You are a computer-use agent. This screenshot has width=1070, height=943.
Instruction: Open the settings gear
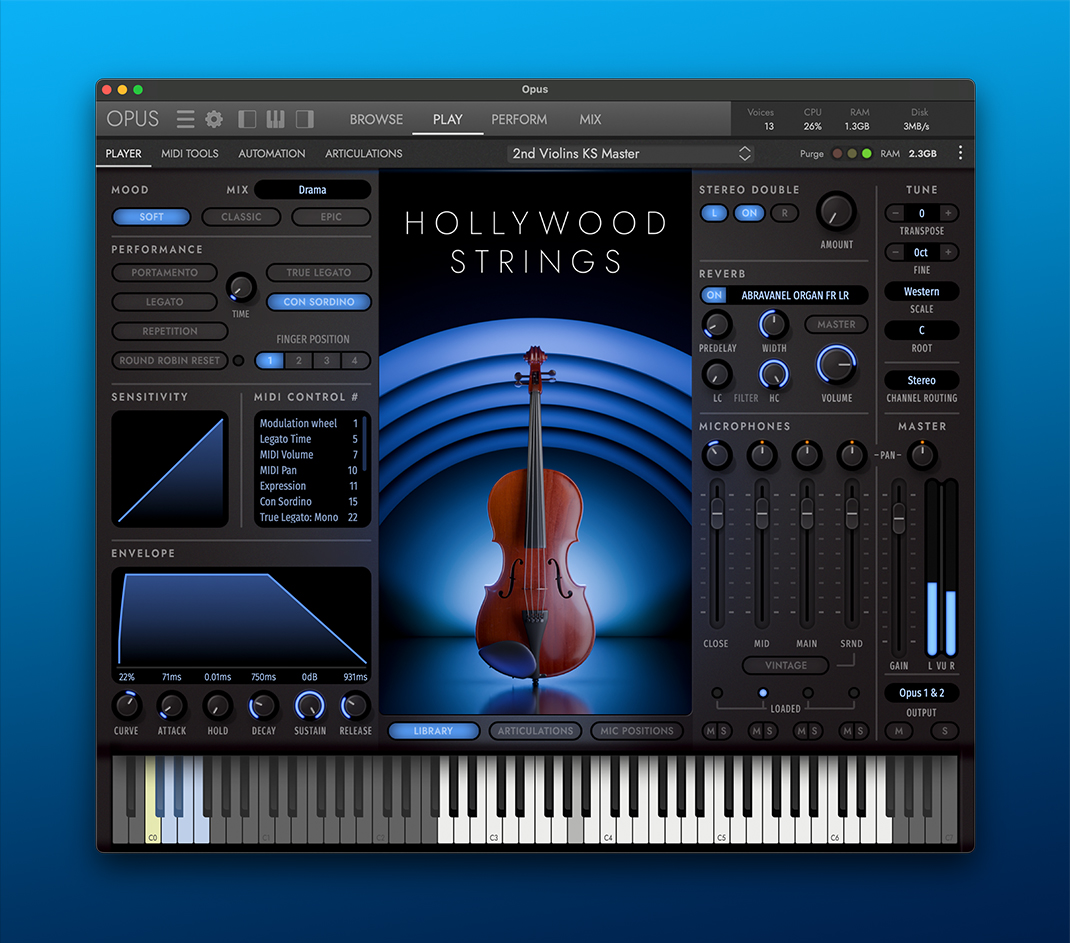pos(214,119)
